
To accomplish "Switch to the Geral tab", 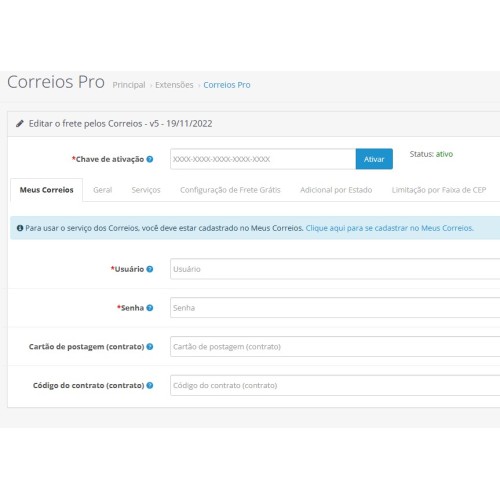I will [x=102, y=190].
